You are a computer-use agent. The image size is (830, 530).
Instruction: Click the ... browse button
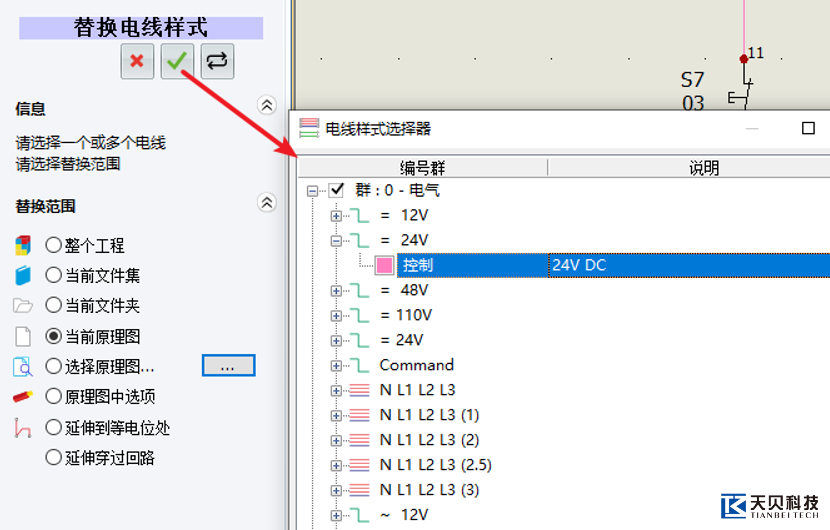tap(228, 366)
